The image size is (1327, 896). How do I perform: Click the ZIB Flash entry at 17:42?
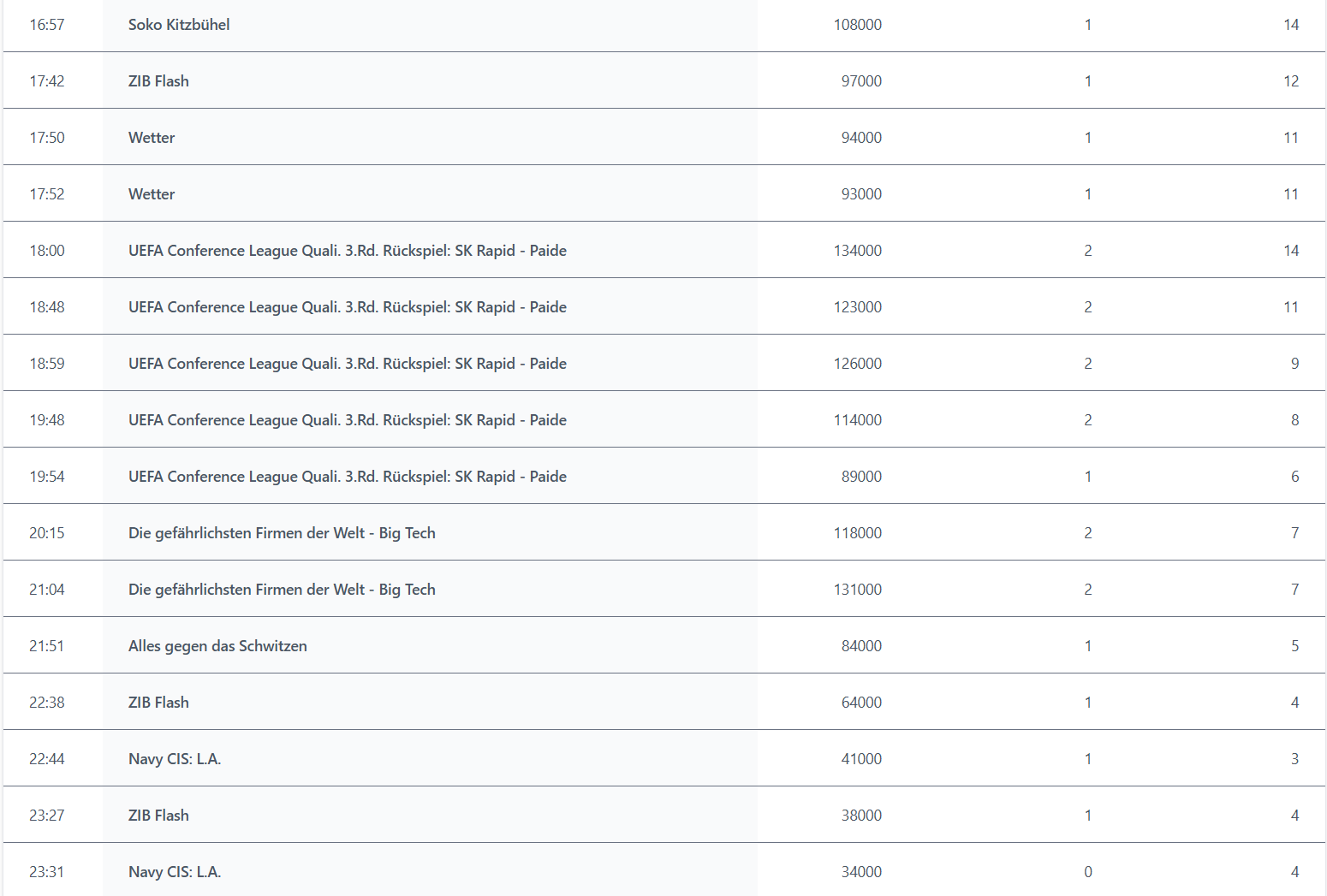(x=158, y=81)
